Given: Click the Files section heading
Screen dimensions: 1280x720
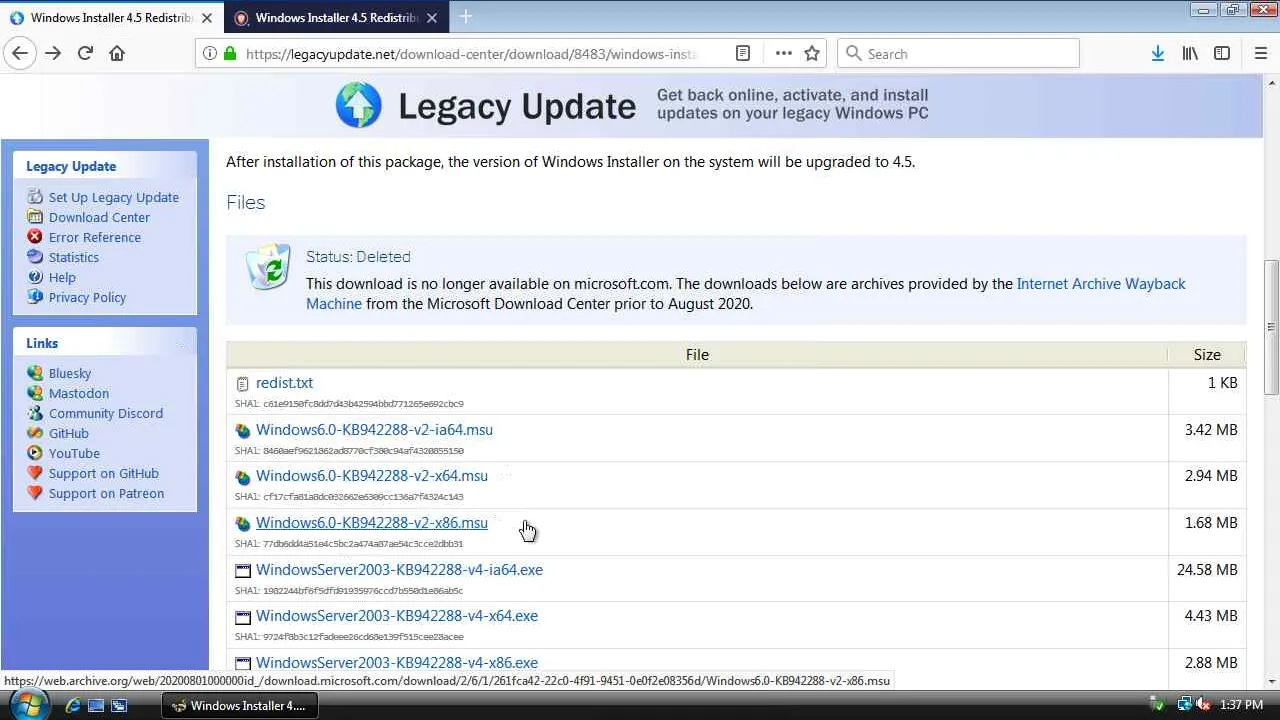Looking at the screenshot, I should click(245, 203).
